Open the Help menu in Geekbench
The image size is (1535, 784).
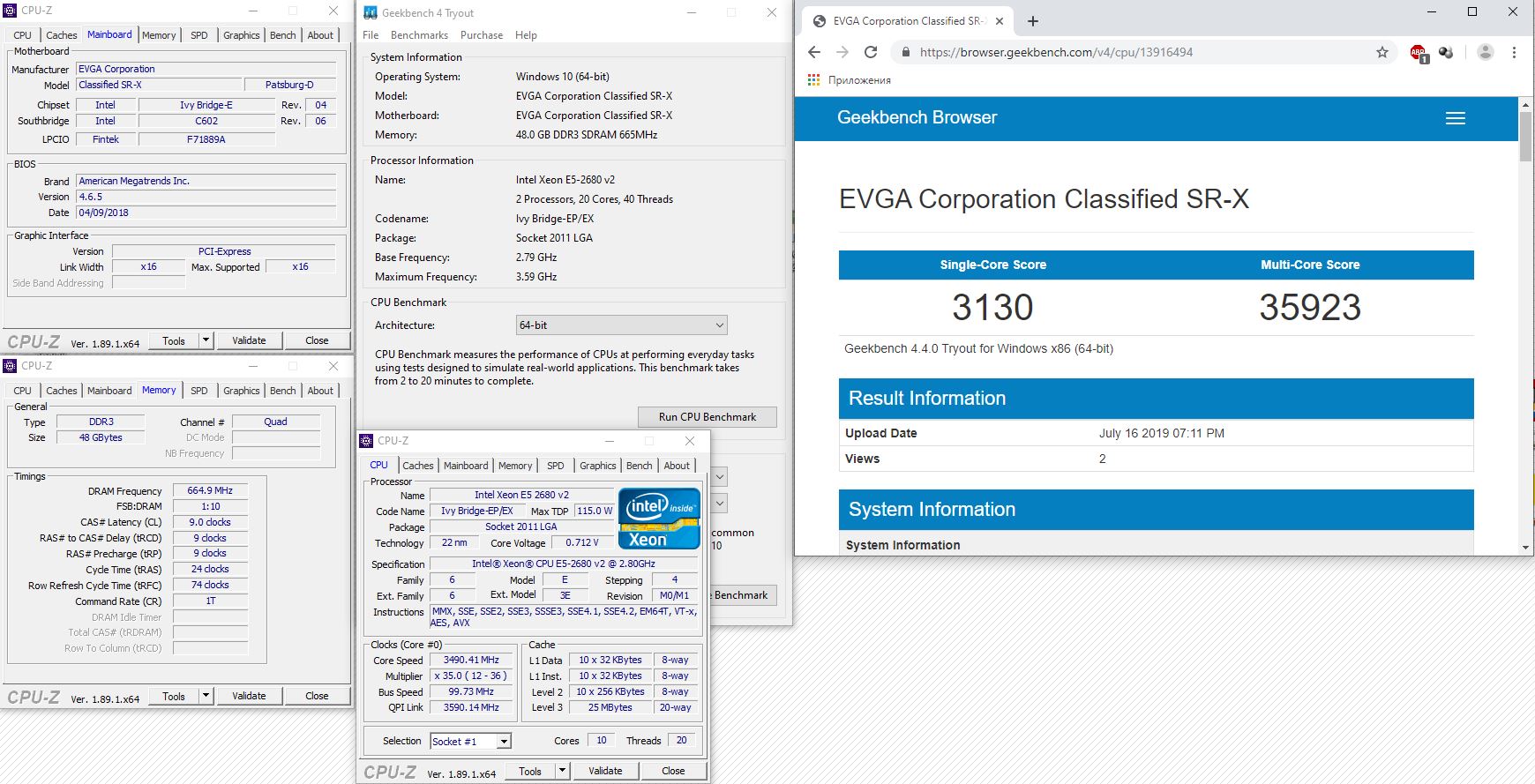tap(526, 35)
